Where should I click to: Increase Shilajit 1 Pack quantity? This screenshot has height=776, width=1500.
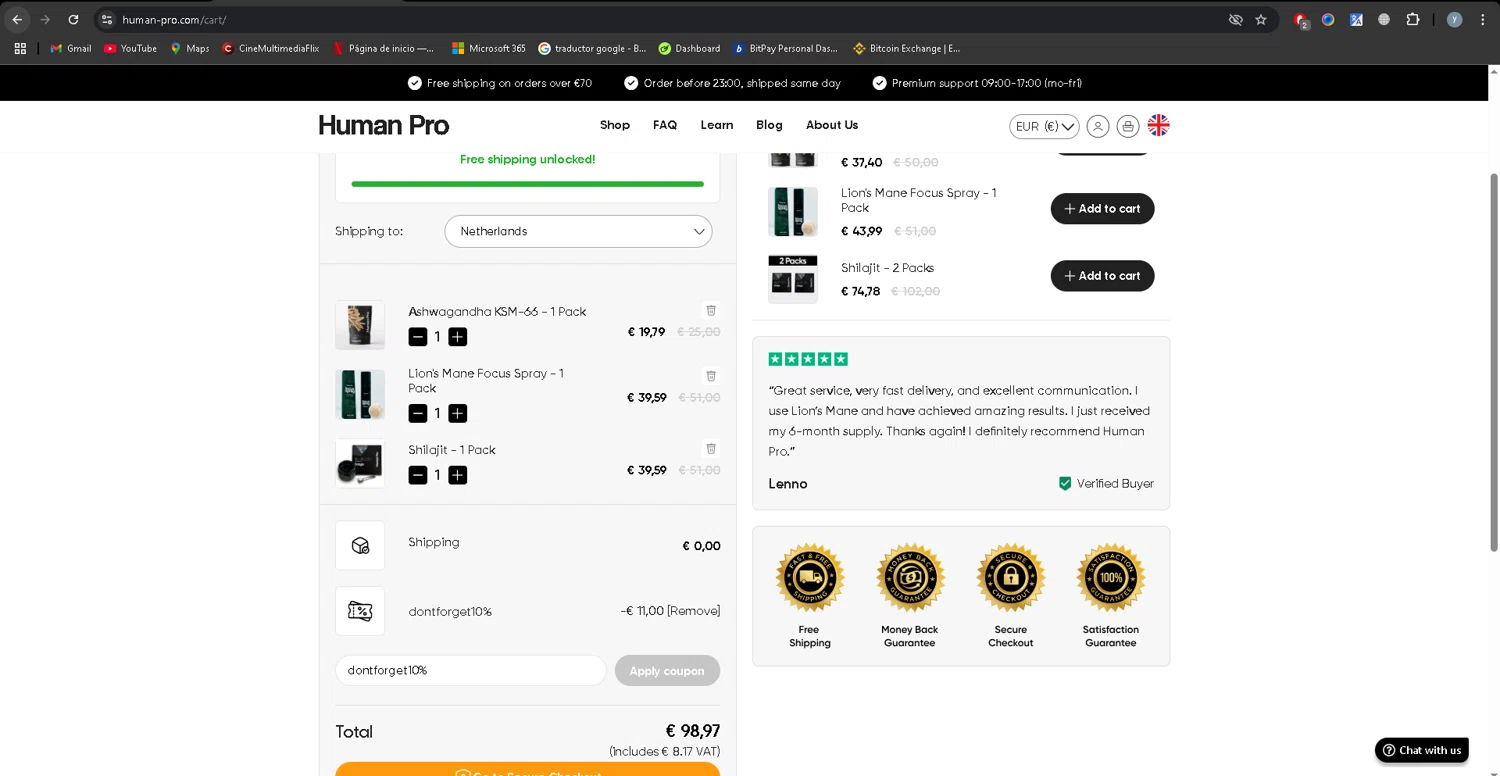(457, 475)
